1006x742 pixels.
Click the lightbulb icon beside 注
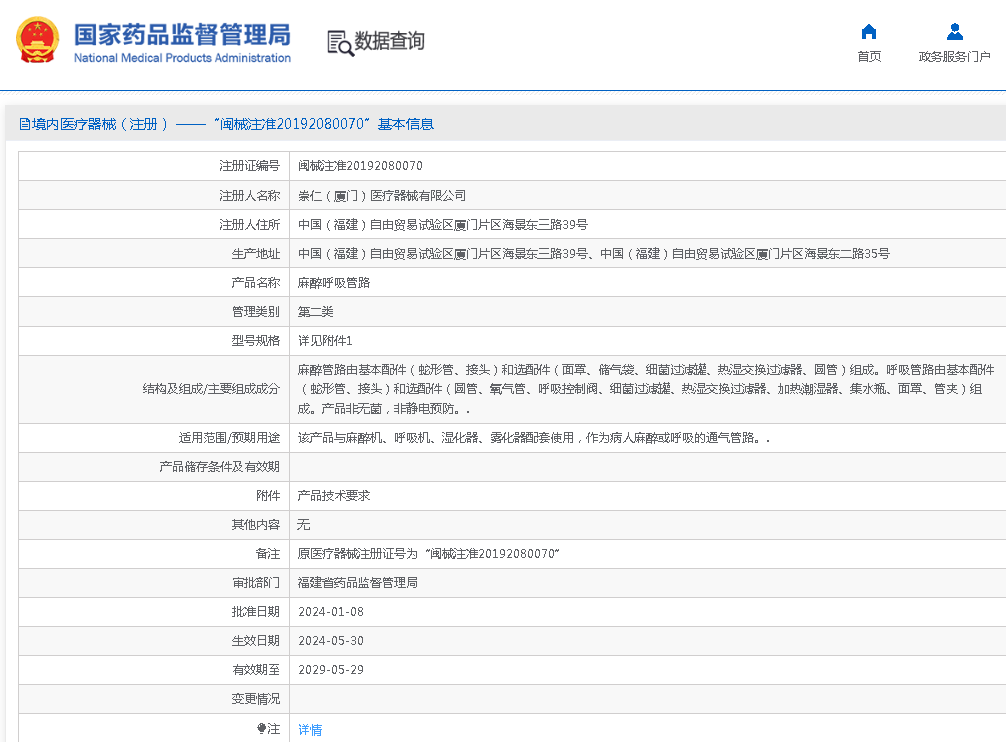pyautogui.click(x=262, y=729)
